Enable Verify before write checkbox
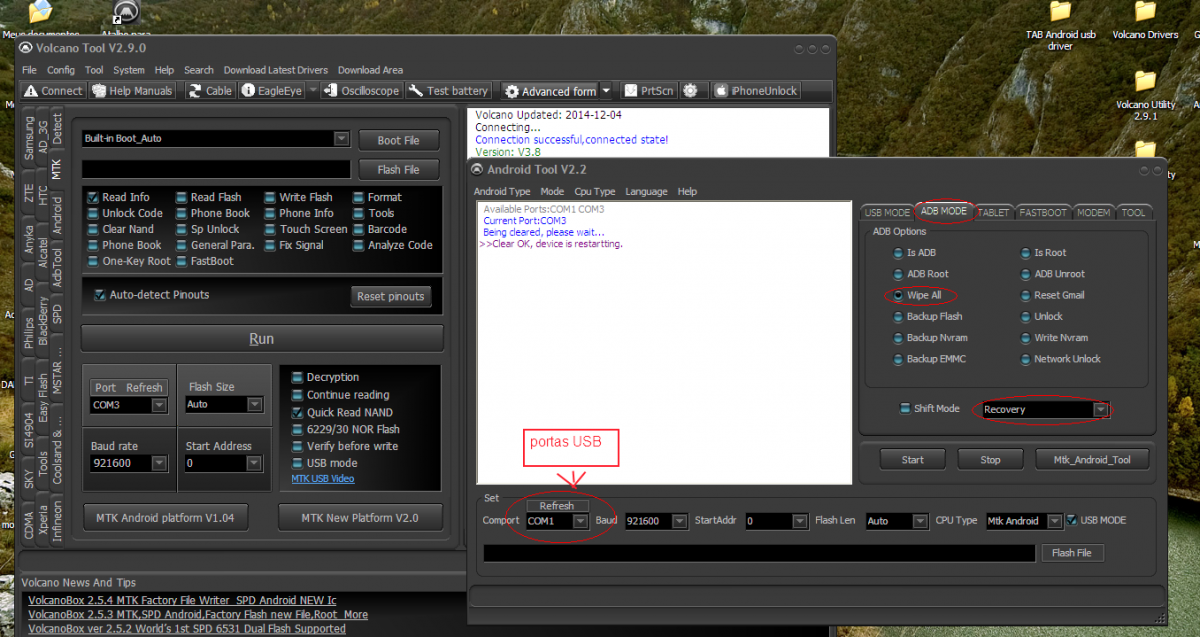 coord(297,446)
